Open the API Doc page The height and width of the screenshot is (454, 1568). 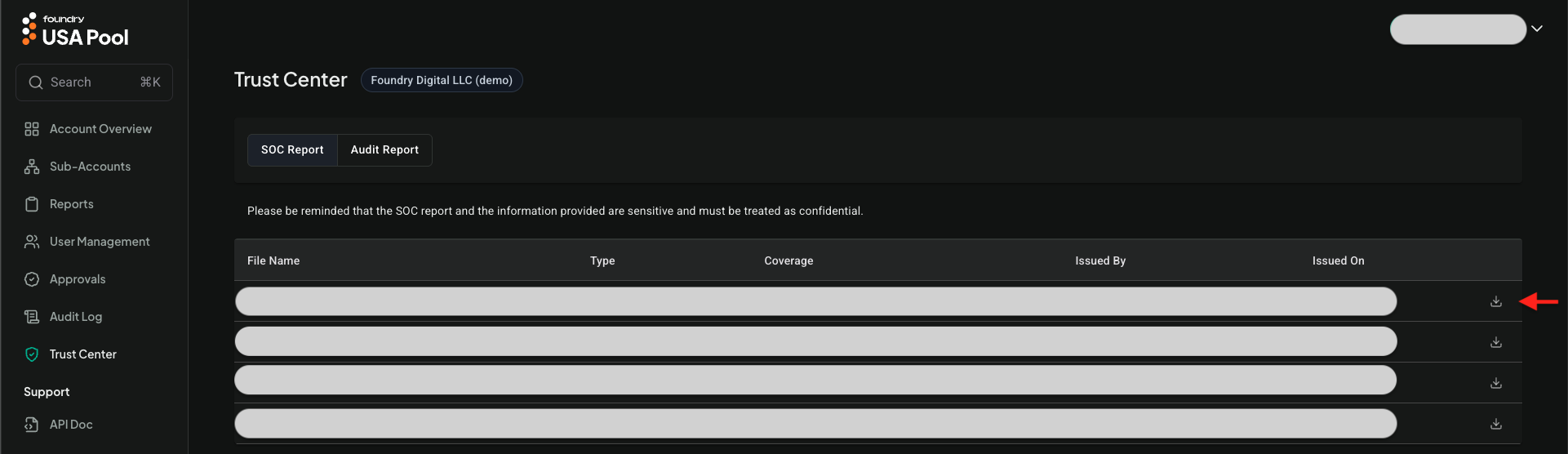71,425
